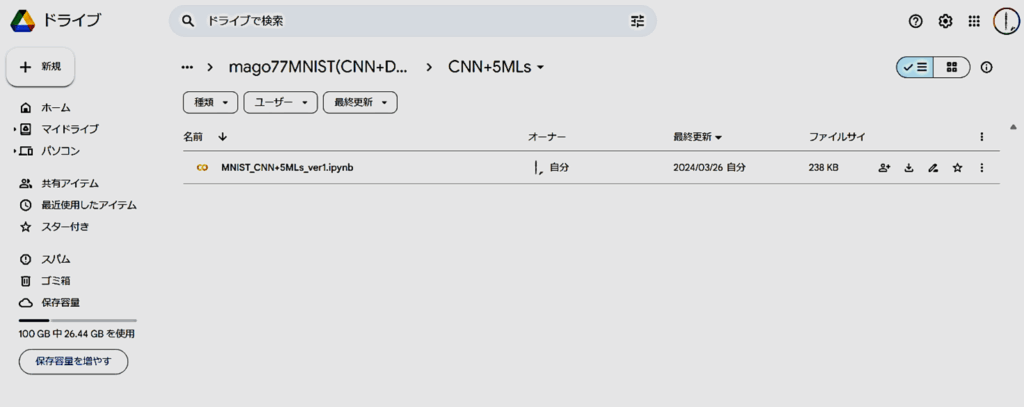Expand the マイドライブ tree item
Screen dimensions: 1024x407
pos(14,129)
